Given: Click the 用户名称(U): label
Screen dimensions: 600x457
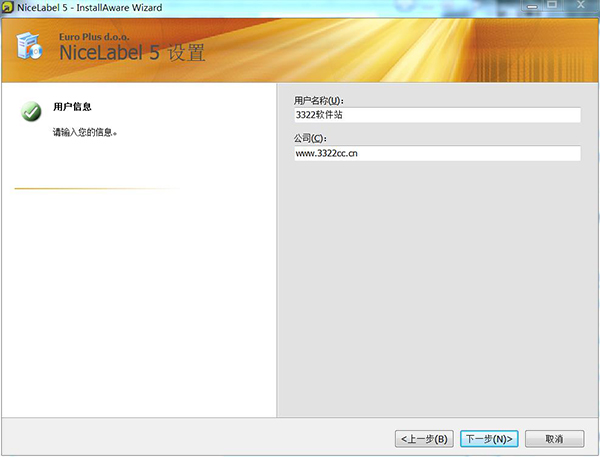Looking at the screenshot, I should (x=319, y=101).
